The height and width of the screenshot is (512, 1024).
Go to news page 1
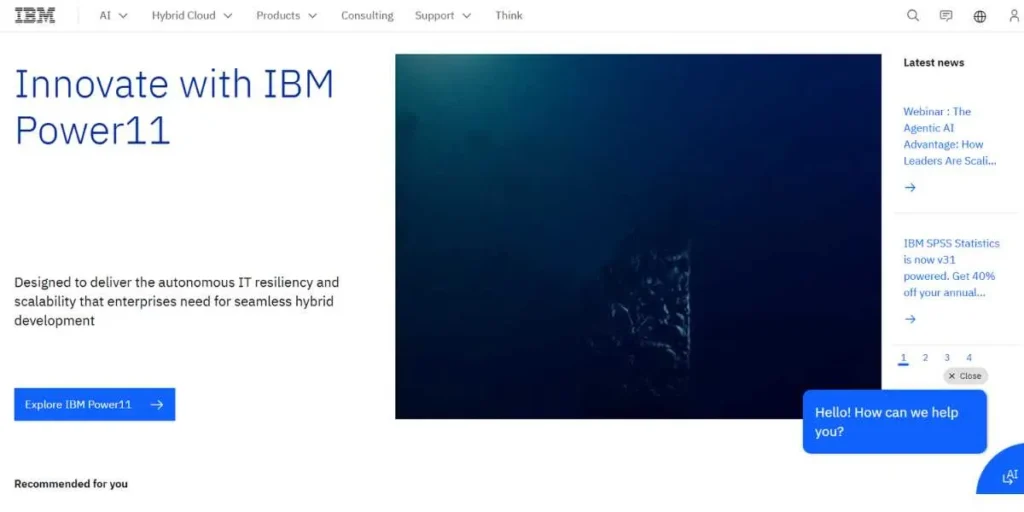903,358
